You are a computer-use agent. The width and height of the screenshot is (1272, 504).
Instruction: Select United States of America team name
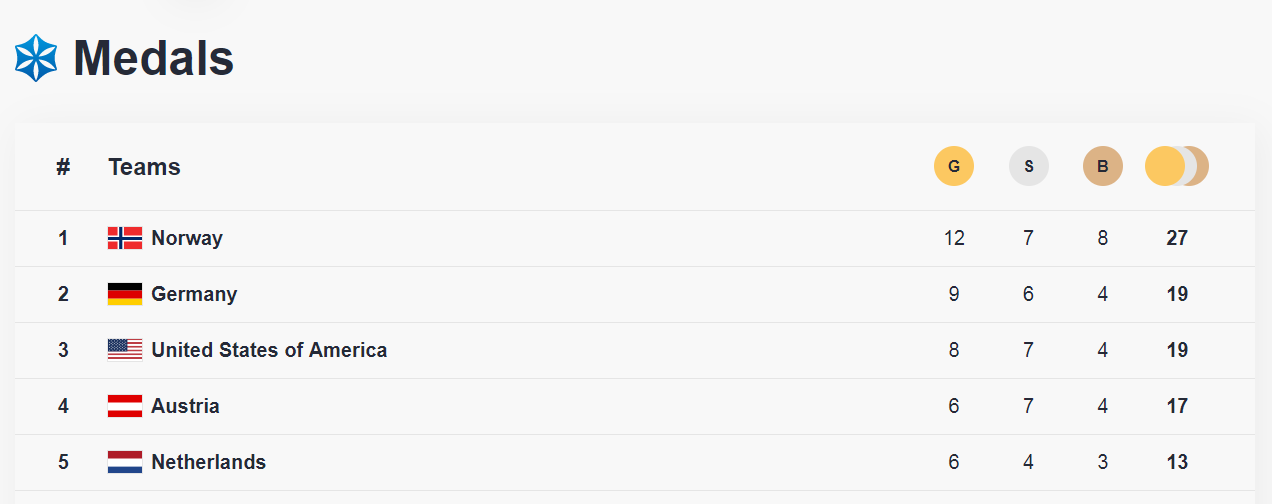269,350
